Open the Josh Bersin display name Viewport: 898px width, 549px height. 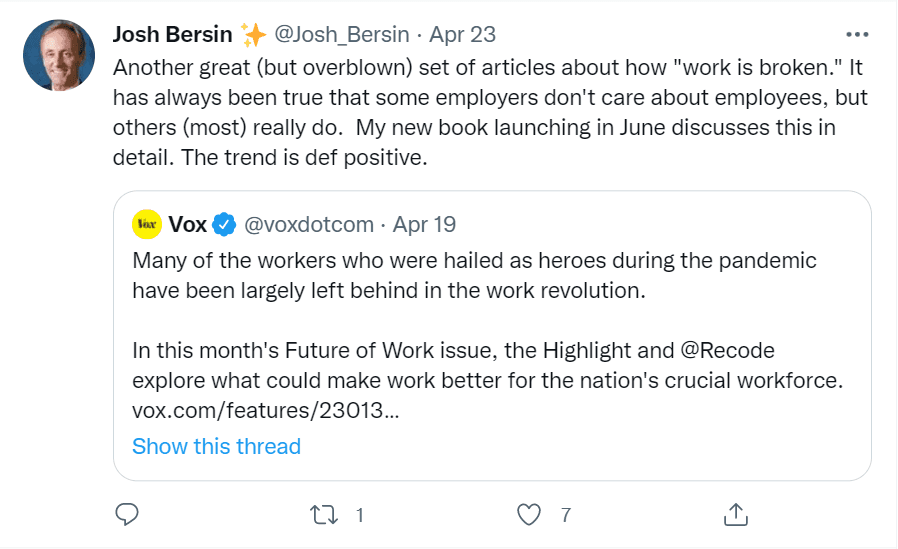(172, 35)
